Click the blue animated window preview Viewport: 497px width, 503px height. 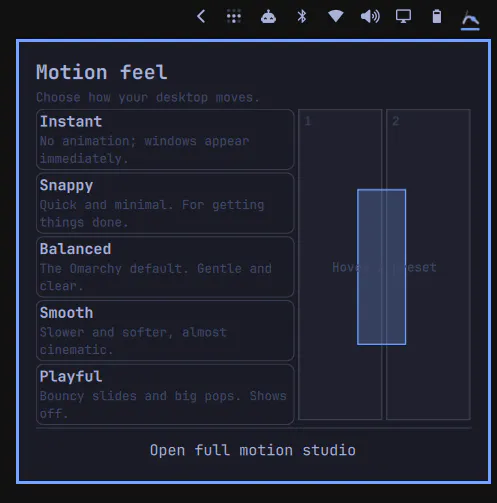[x=381, y=267]
